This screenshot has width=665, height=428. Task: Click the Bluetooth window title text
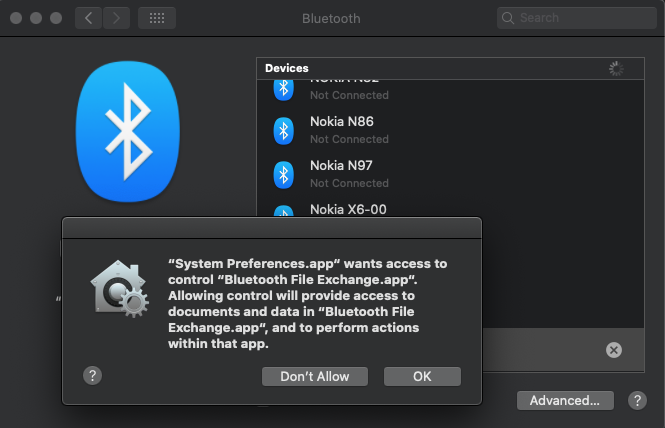click(x=331, y=18)
